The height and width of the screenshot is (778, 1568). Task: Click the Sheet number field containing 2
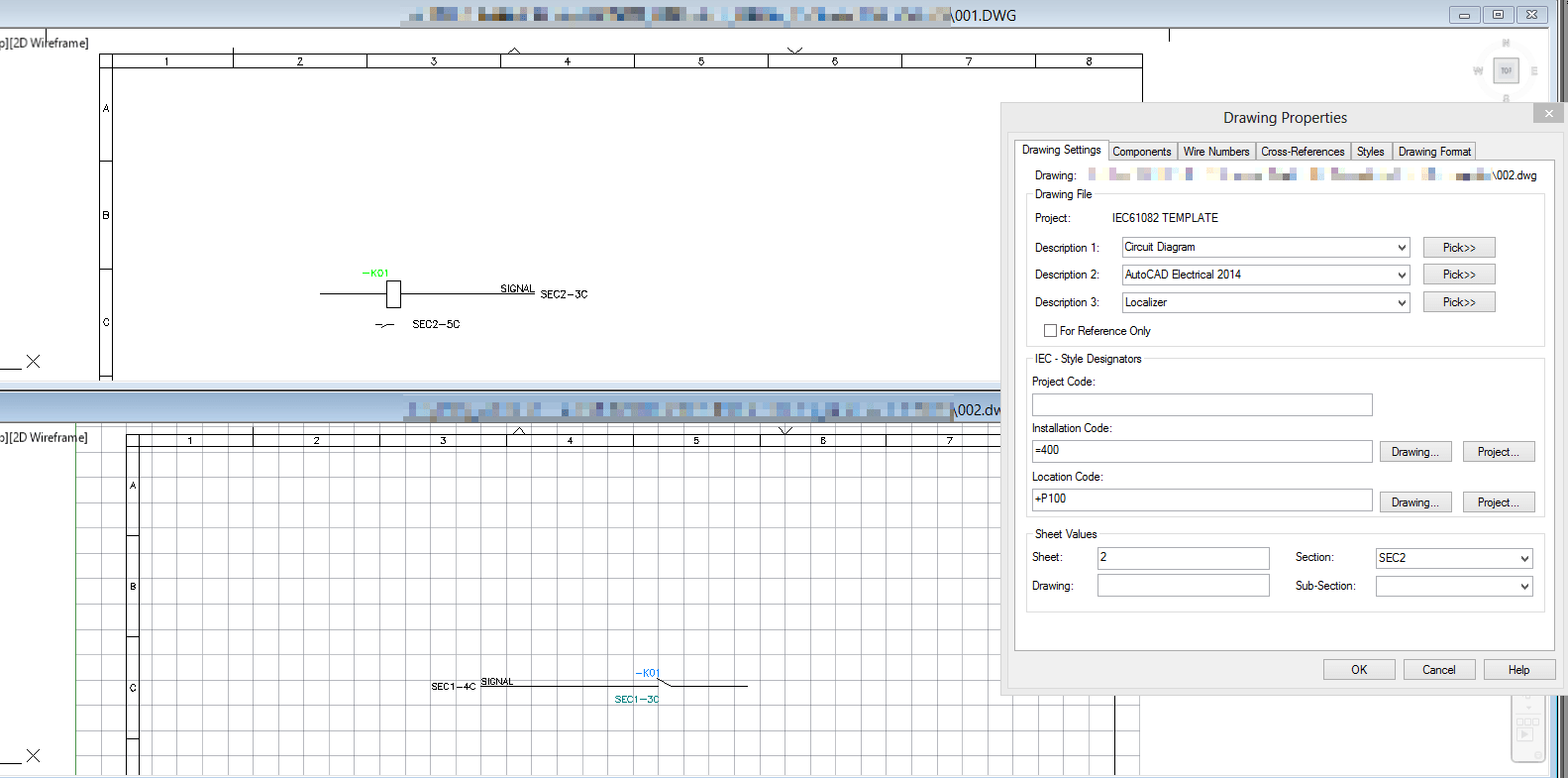1183,558
